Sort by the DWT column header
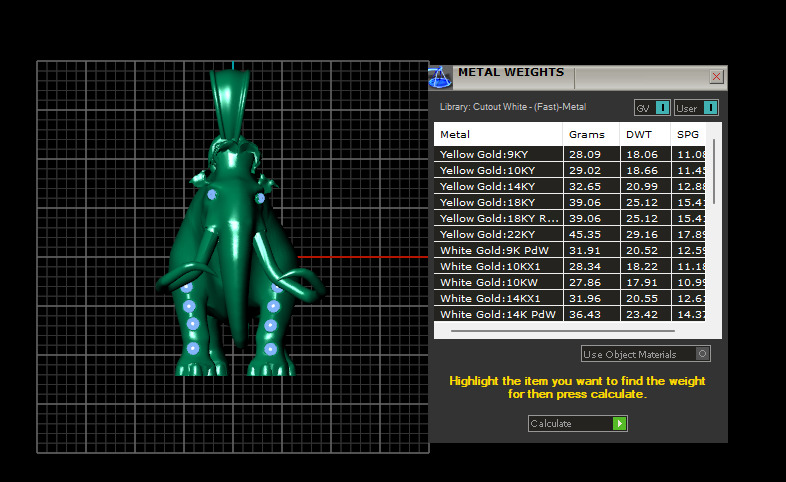This screenshot has width=786, height=482. coord(645,134)
